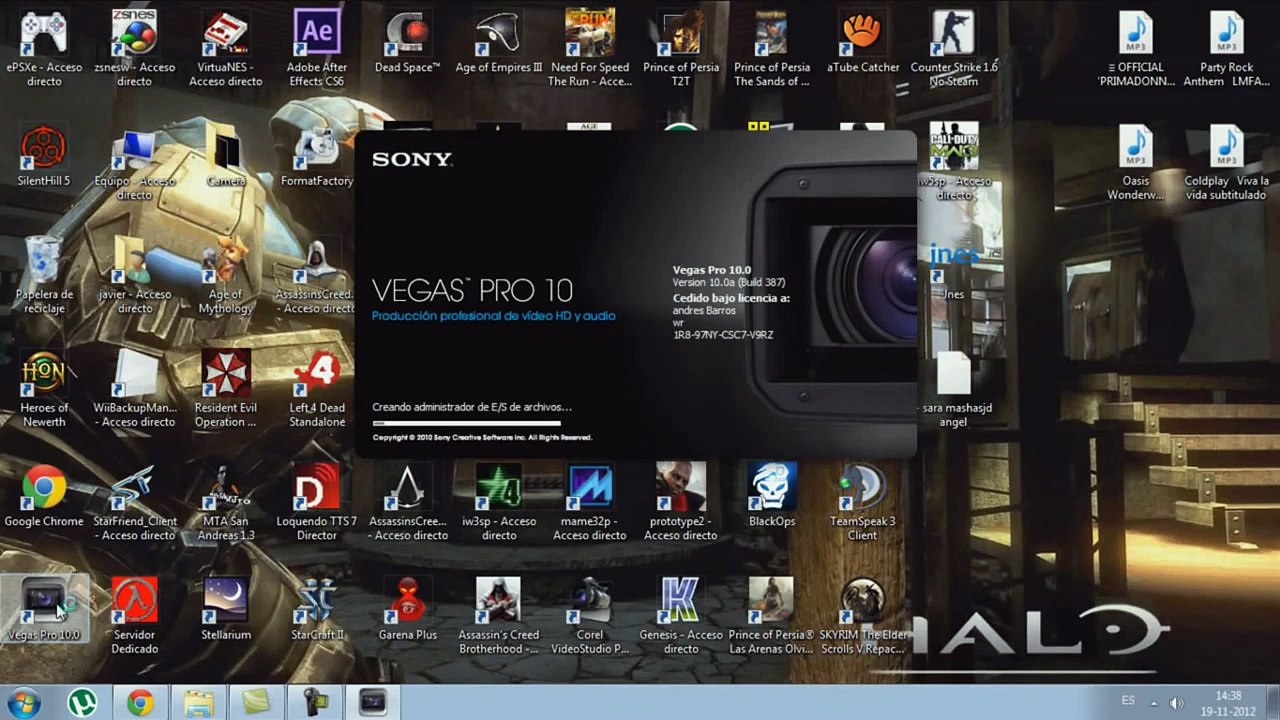Launch the Age of Mythology icon
This screenshot has height=720, width=1280.
226,274
